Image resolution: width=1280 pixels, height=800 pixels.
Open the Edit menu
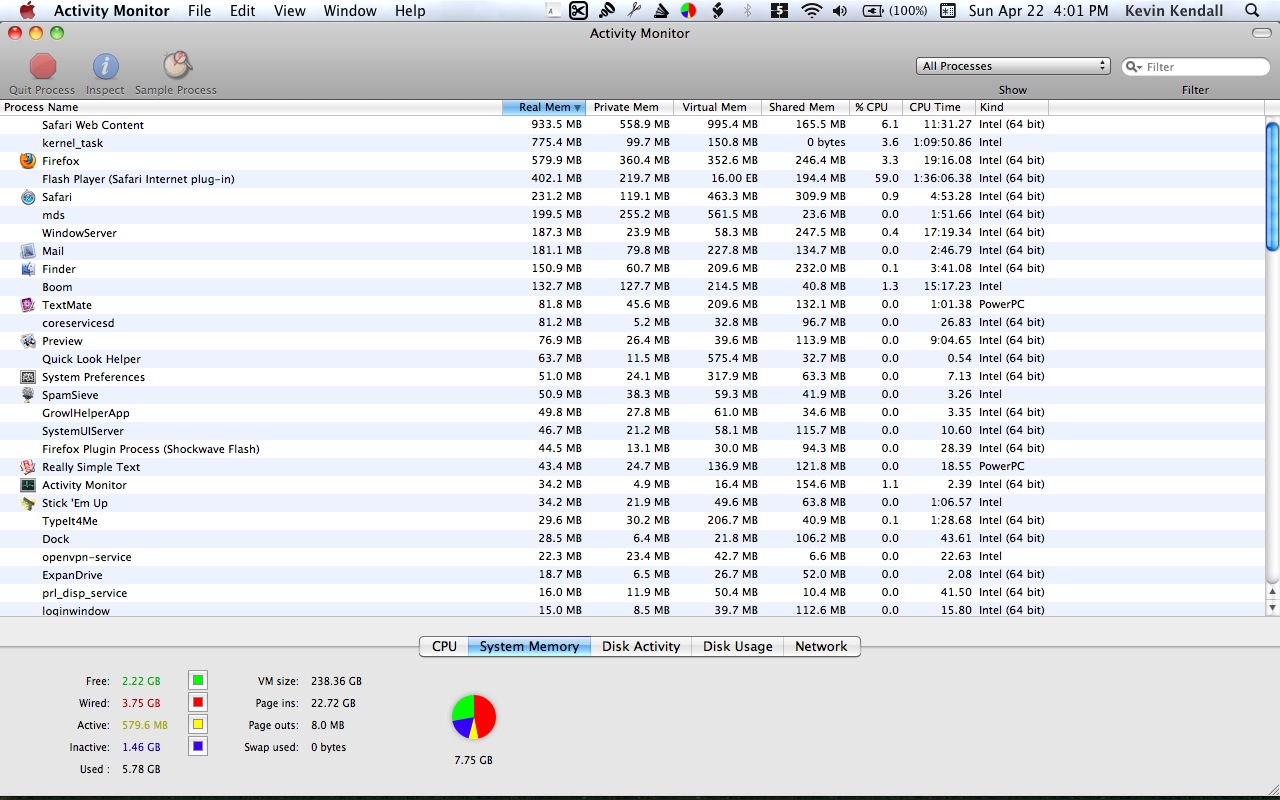[x=242, y=11]
